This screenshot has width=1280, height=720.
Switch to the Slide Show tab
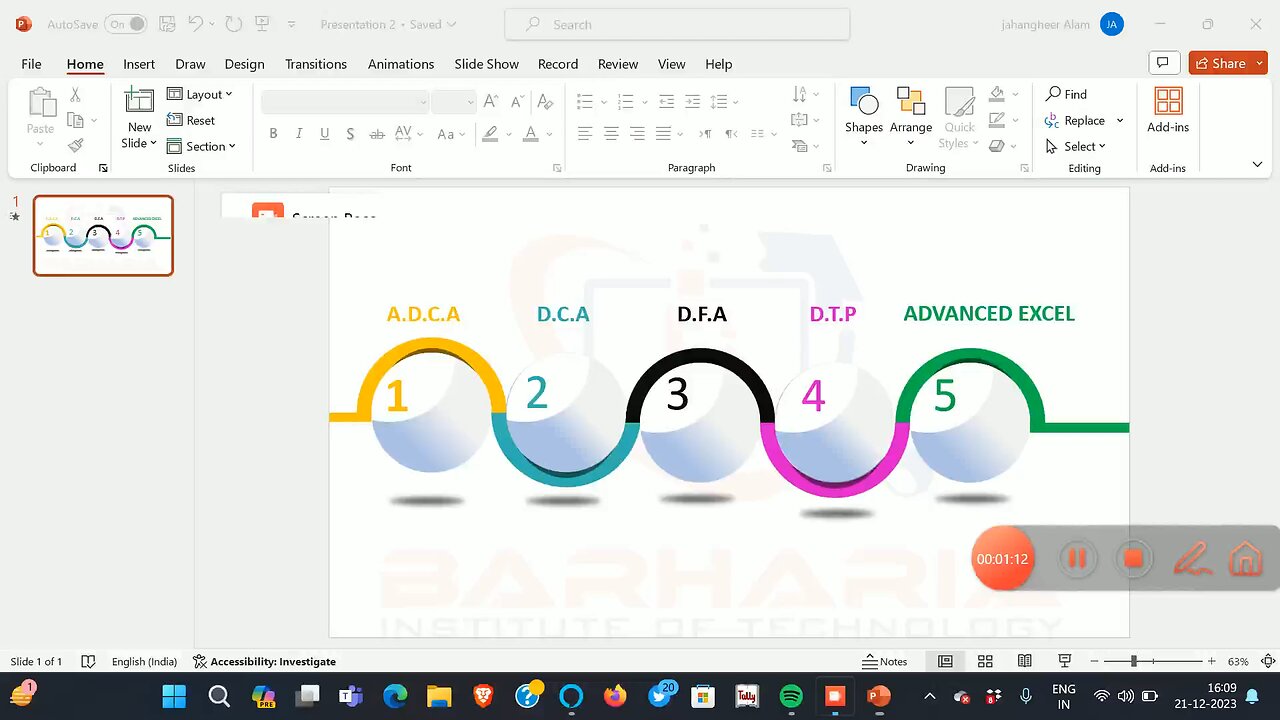click(x=486, y=64)
